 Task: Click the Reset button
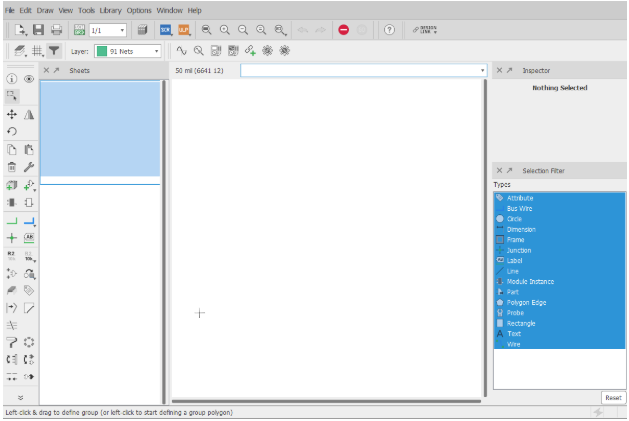point(612,398)
